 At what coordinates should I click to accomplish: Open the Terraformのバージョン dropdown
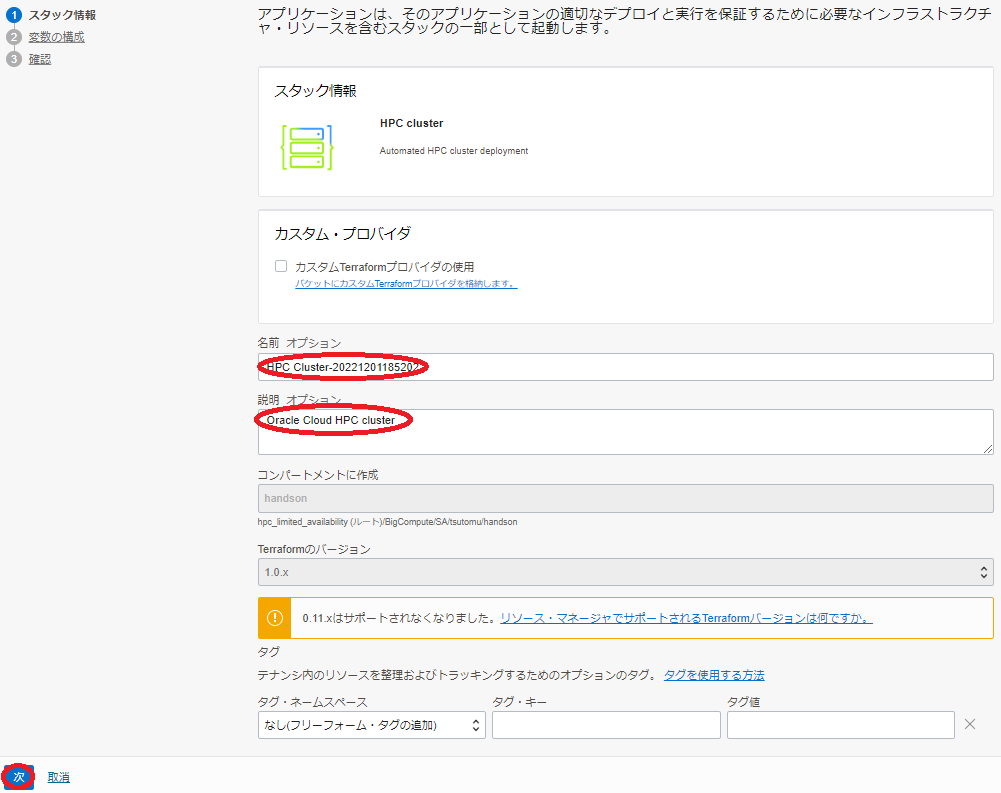(x=625, y=572)
